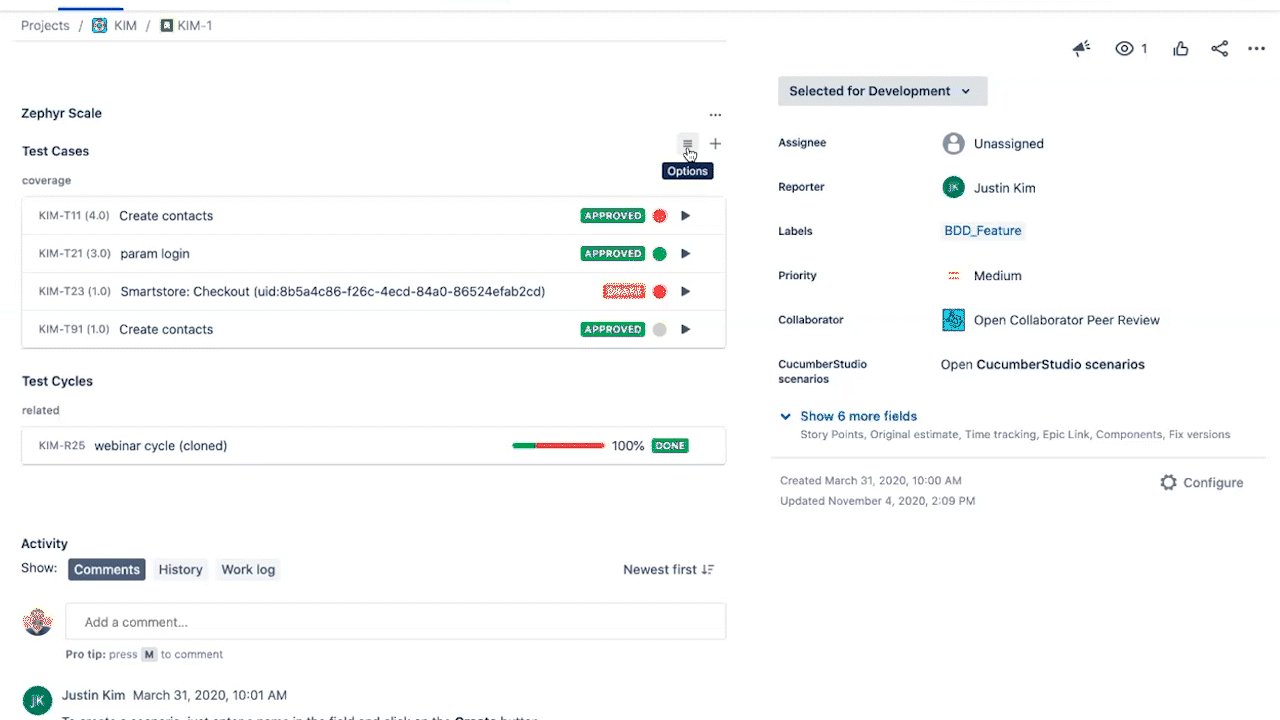Click APPROVED badge on param login row
The image size is (1280, 720).
tap(613, 253)
